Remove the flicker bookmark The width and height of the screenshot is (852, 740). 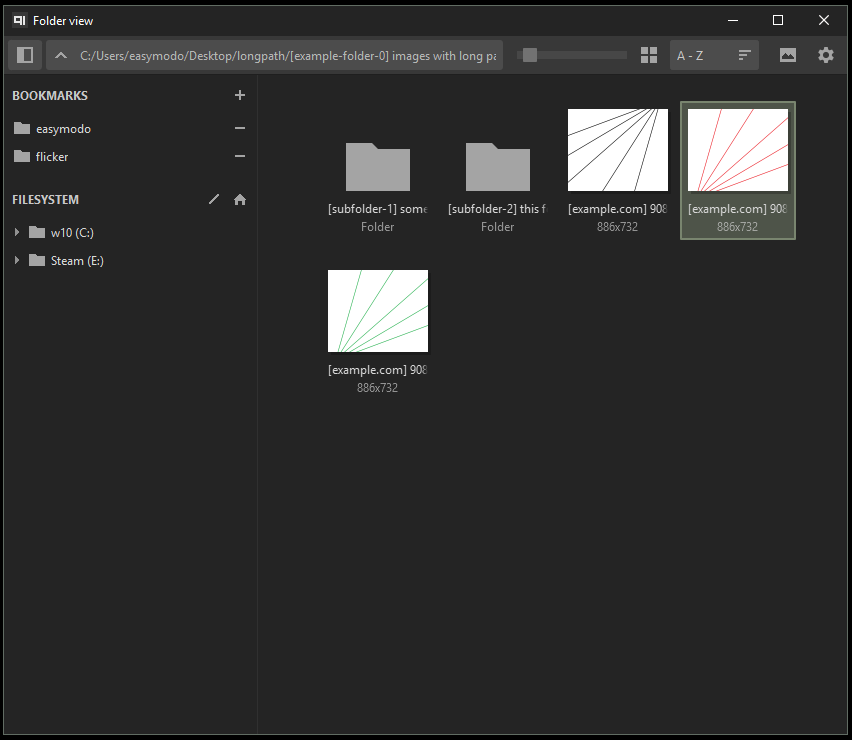tap(240, 156)
